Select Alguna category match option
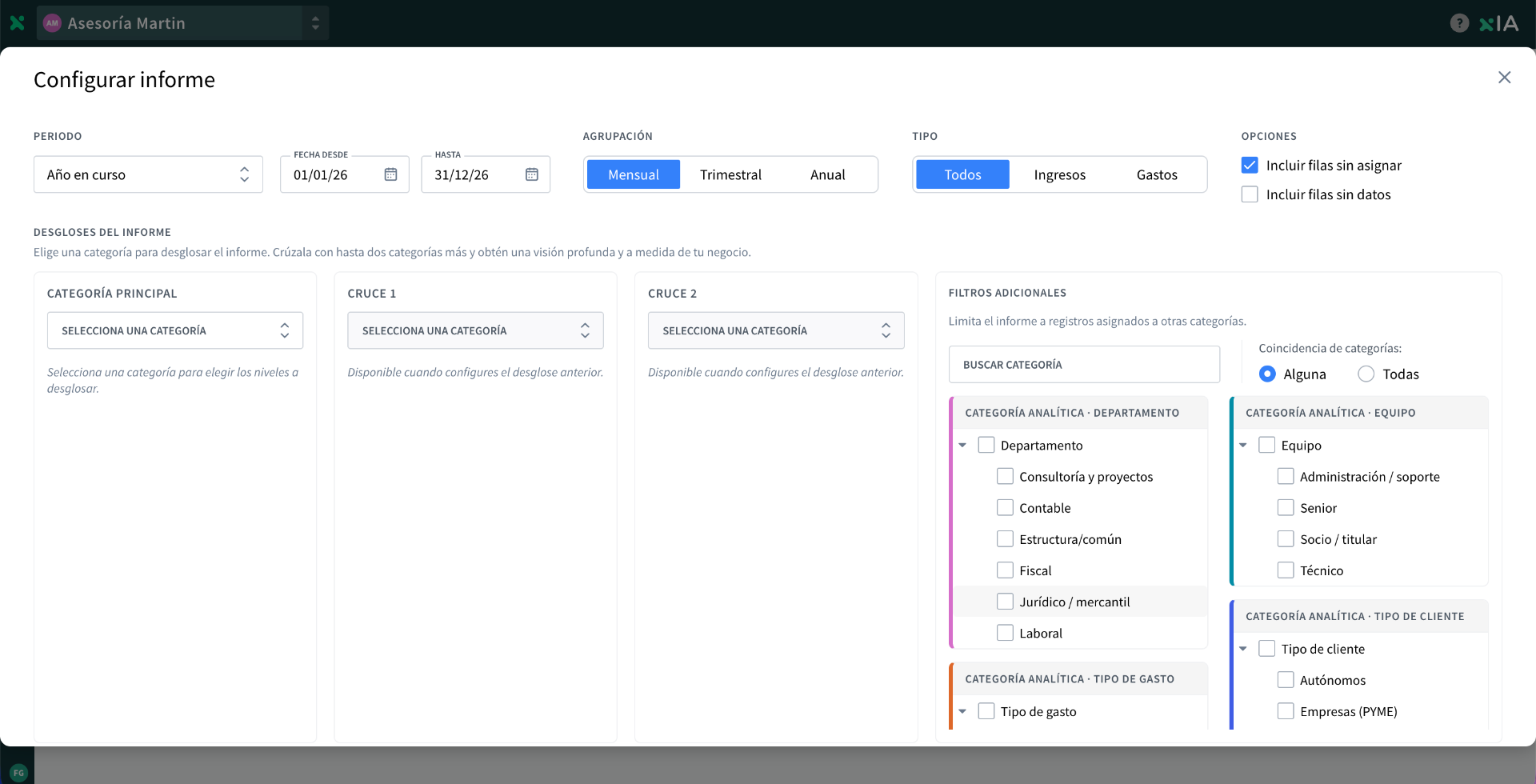This screenshot has height=784, width=1536. pos(1267,374)
